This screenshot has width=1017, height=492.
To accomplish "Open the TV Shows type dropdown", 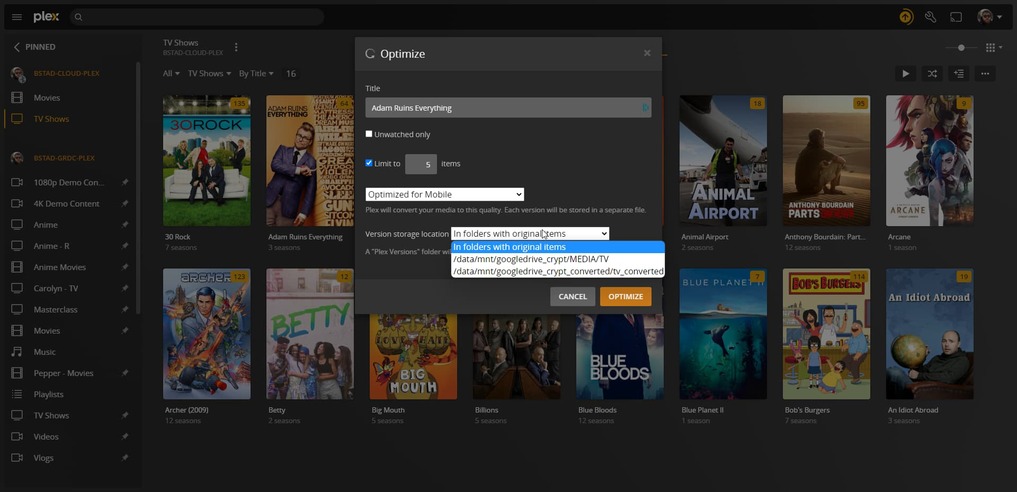I will click(209, 73).
